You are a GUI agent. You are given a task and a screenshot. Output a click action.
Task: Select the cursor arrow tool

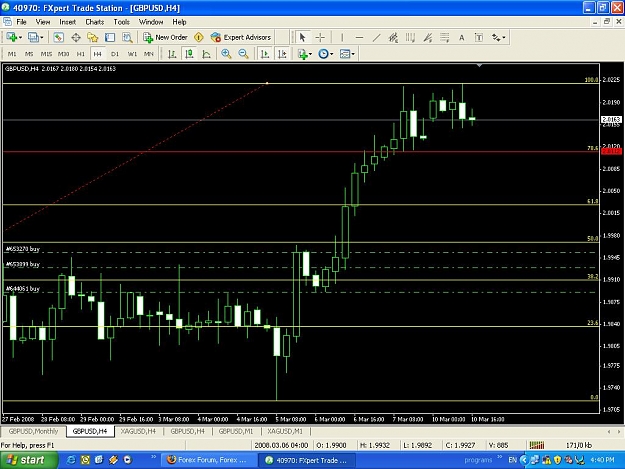[302, 37]
